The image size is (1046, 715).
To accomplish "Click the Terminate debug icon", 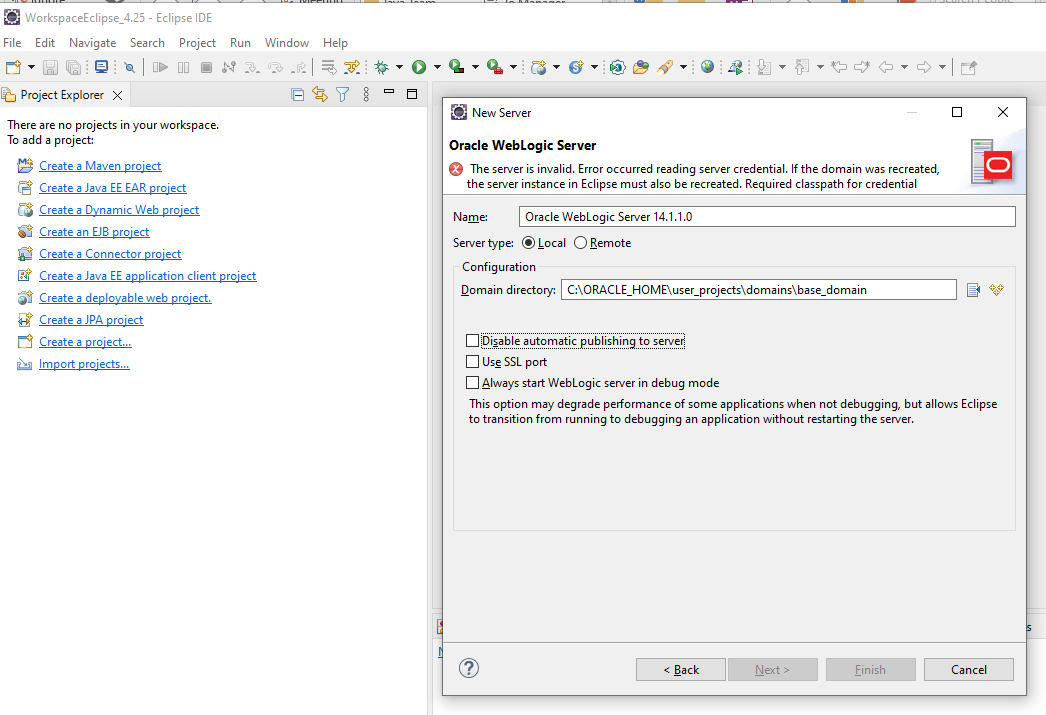I will tap(206, 67).
